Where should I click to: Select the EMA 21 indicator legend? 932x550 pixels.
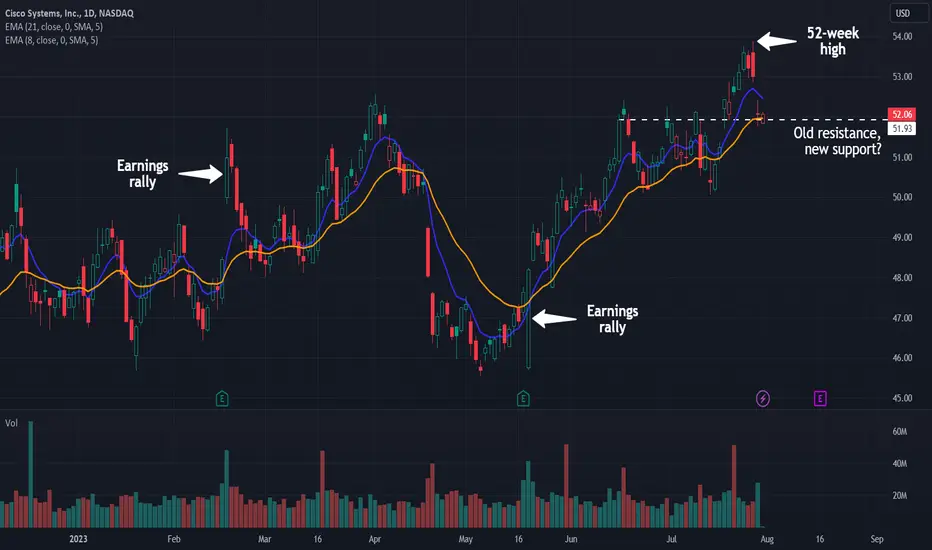[53, 27]
